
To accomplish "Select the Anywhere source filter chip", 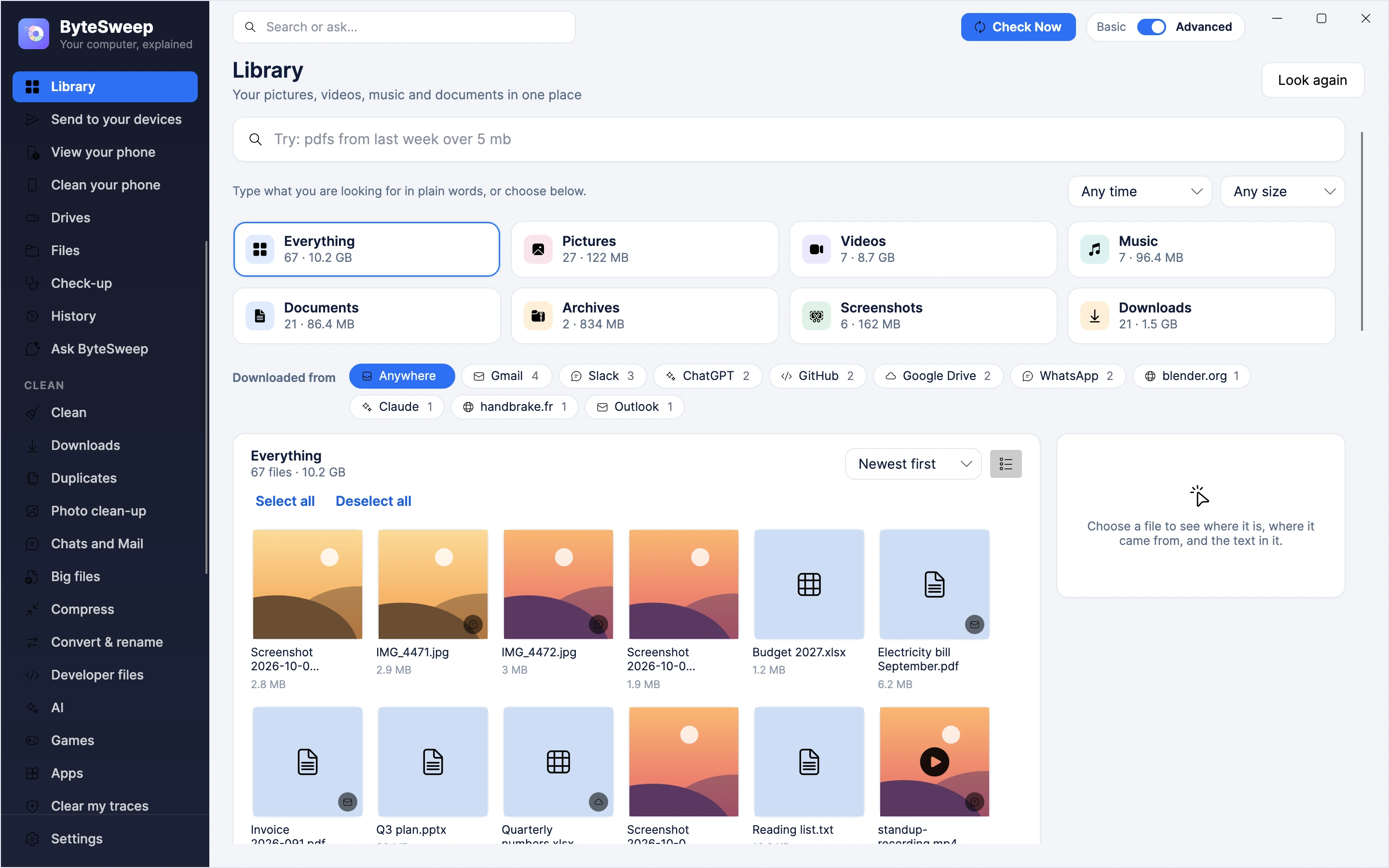I will pyautogui.click(x=401, y=376).
